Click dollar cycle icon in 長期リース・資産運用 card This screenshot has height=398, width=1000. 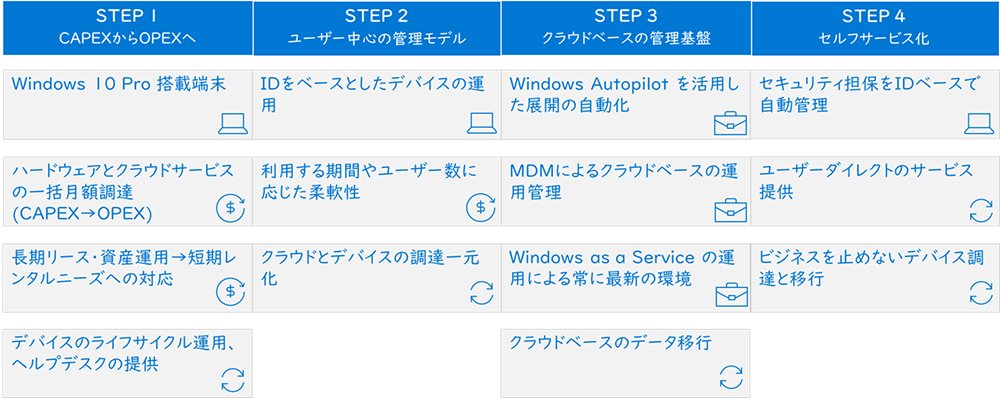(x=230, y=290)
